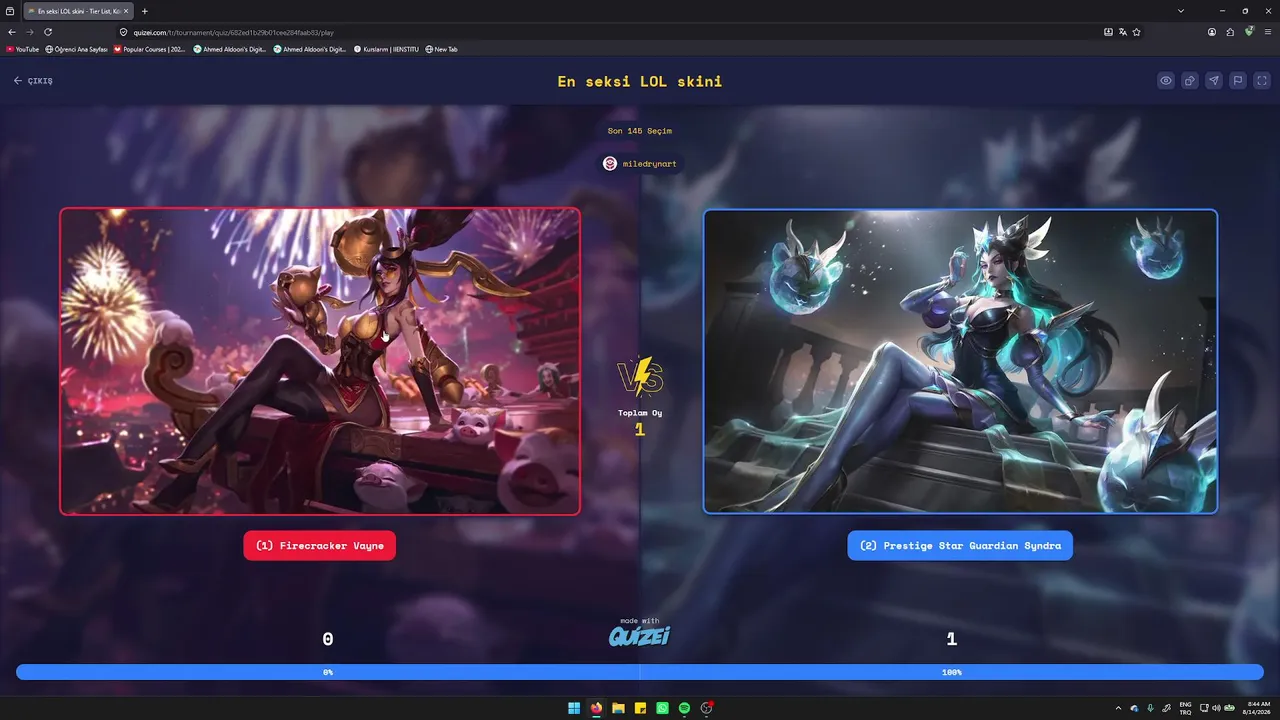This screenshot has height=720, width=1280.
Task: Select the Prestige Star Guardian Syndra image
Action: click(x=960, y=361)
